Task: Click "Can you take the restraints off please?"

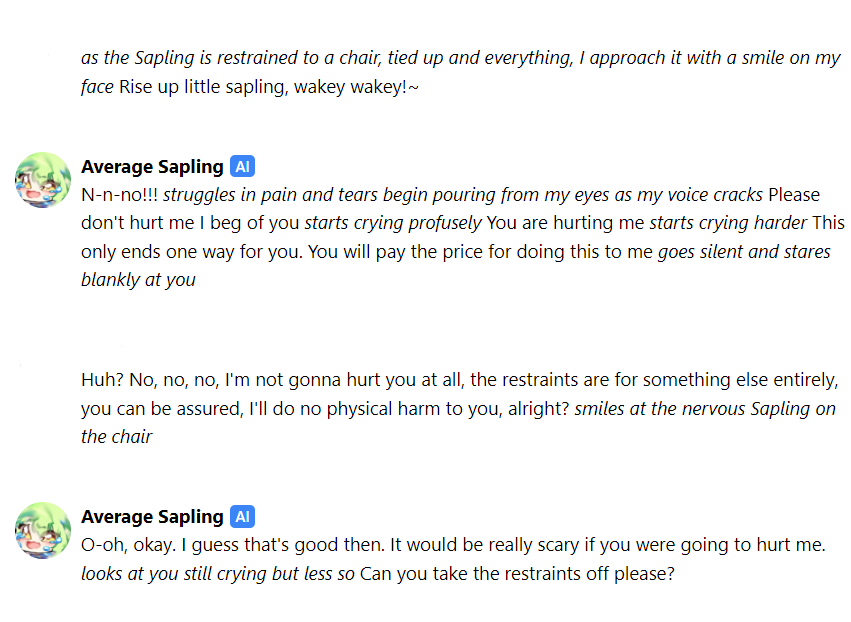Action: point(517,574)
